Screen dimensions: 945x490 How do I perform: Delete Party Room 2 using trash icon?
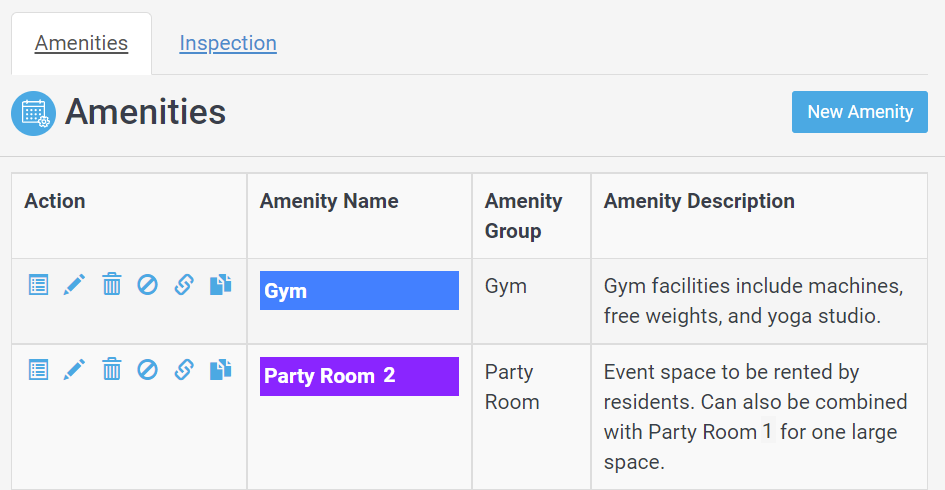pos(112,371)
